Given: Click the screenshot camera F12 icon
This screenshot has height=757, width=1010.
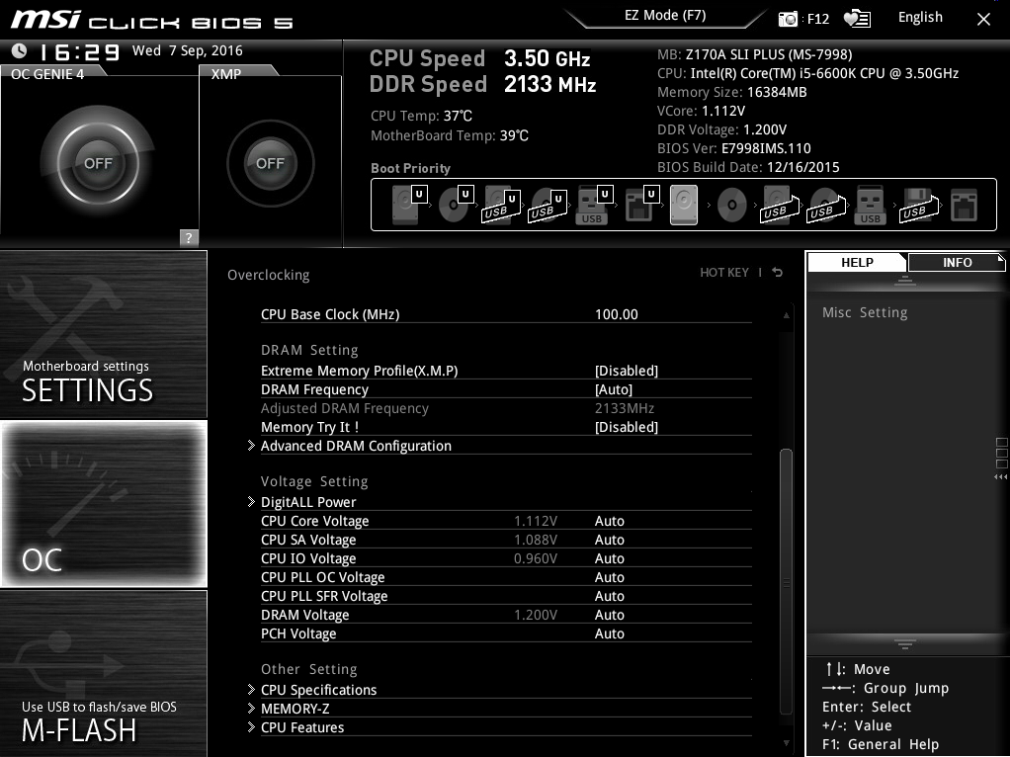Looking at the screenshot, I should [x=788, y=19].
